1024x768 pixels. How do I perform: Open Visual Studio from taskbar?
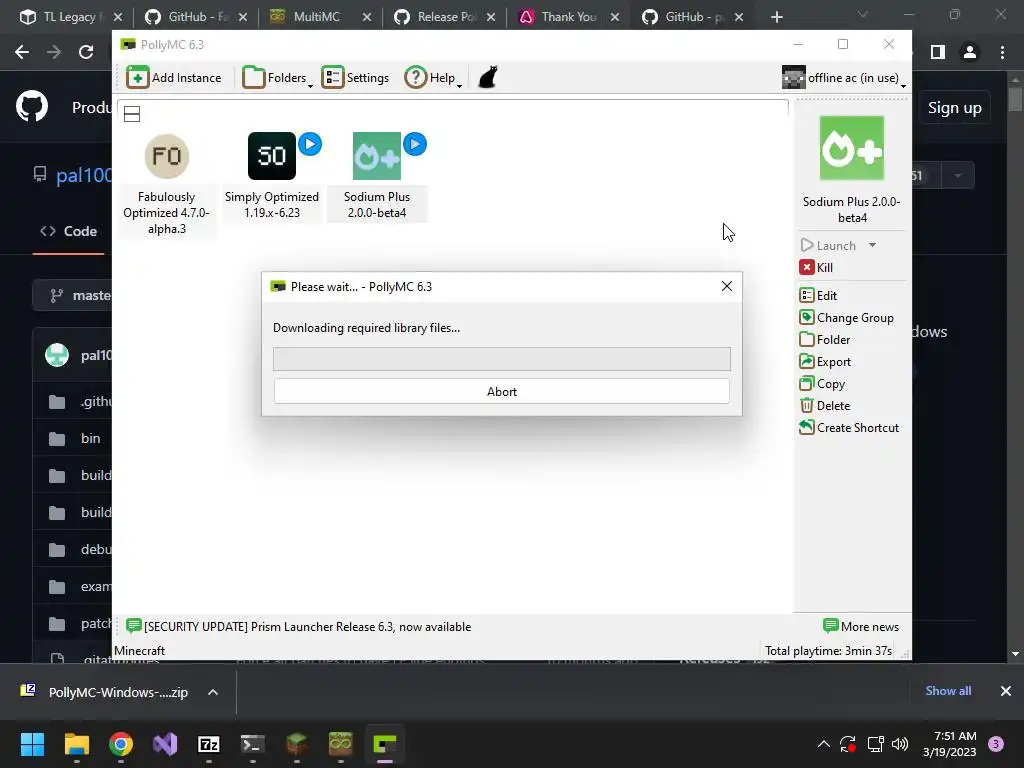(x=165, y=744)
